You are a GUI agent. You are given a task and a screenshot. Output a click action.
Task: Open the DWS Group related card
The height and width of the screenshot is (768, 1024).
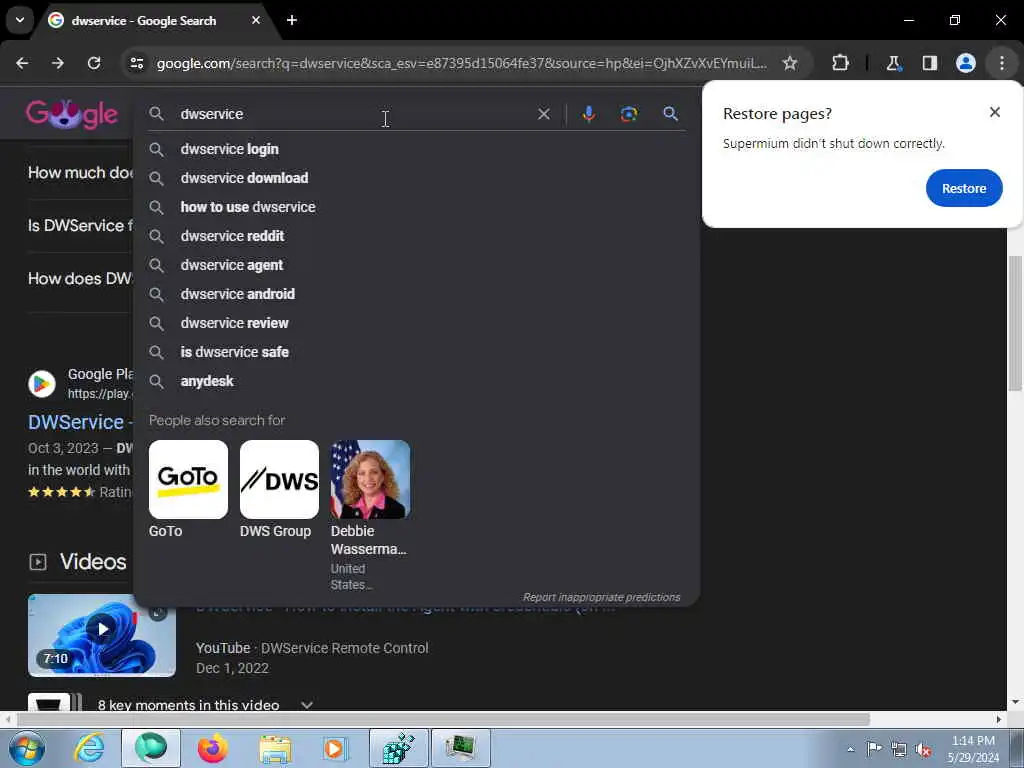pyautogui.click(x=279, y=490)
